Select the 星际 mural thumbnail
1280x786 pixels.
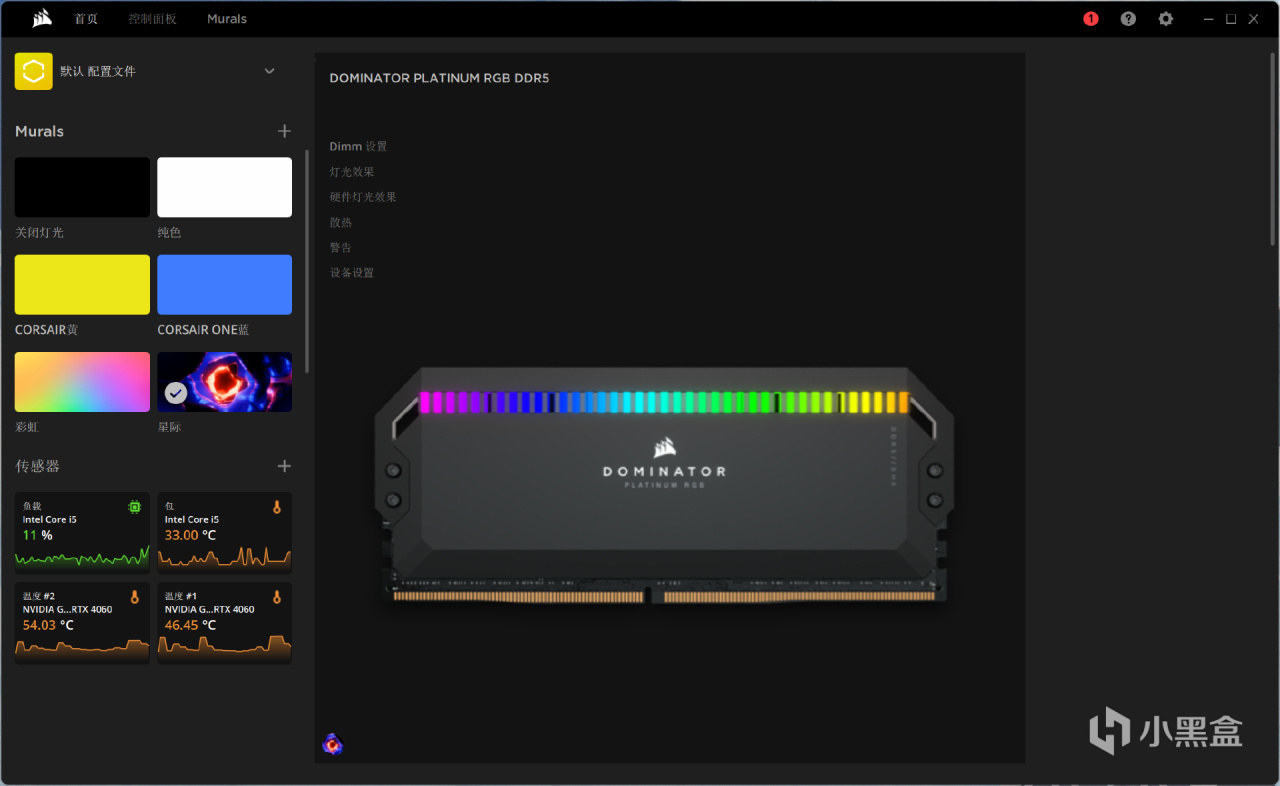224,382
